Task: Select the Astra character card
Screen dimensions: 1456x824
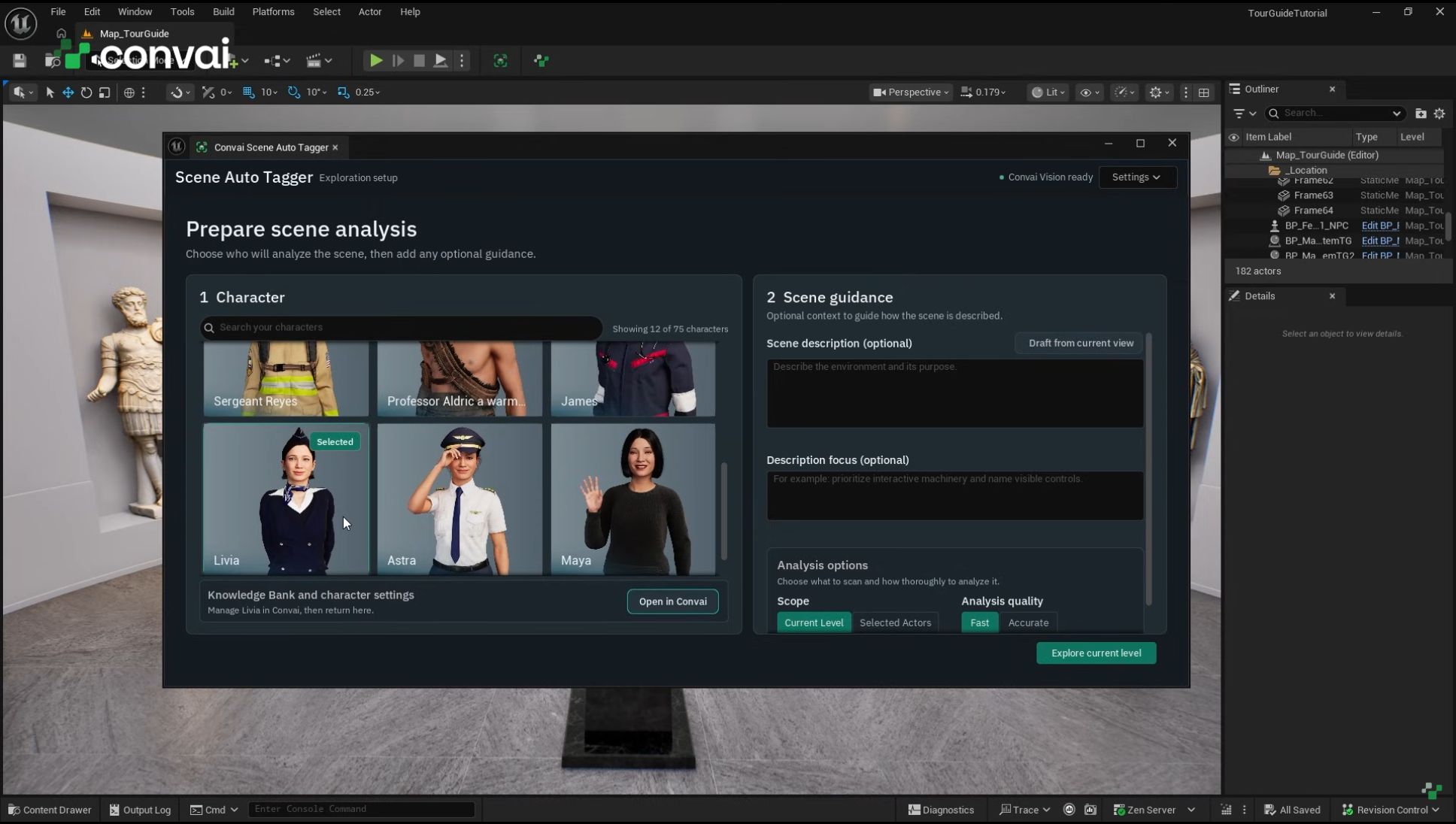Action: pos(460,499)
